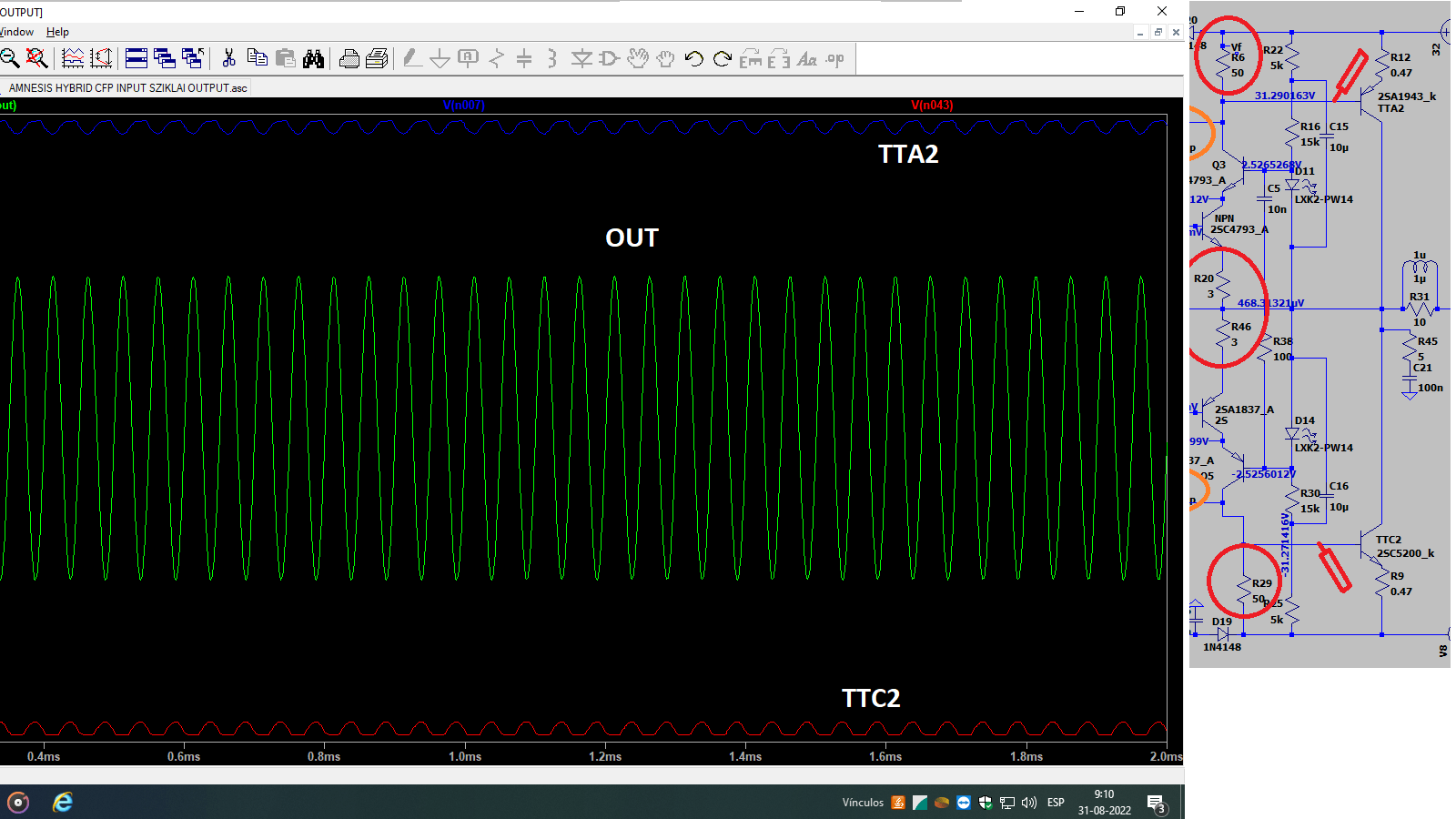Open Windows Security shield tray icon

click(986, 803)
